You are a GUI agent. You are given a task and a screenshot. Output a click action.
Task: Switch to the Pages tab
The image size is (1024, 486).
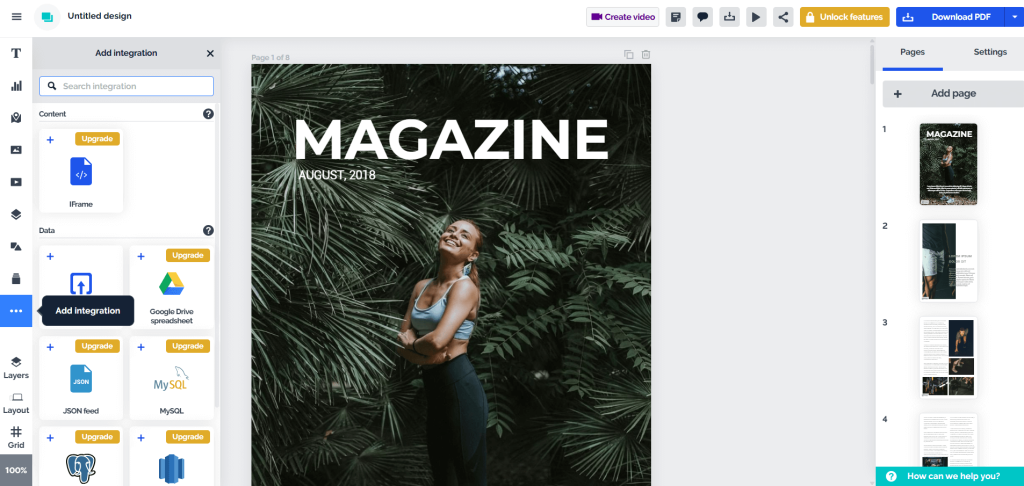pyautogui.click(x=912, y=52)
